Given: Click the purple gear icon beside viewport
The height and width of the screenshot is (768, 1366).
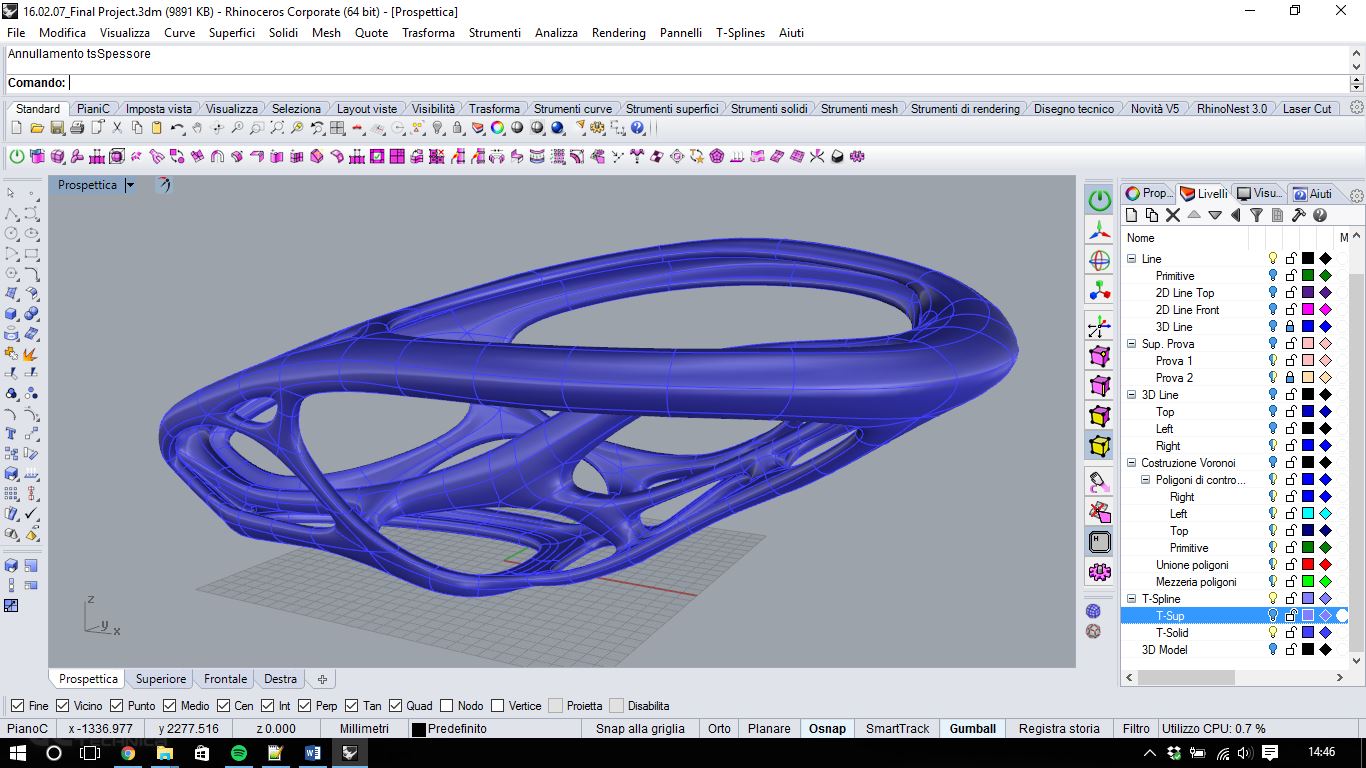Looking at the screenshot, I should tap(1099, 572).
